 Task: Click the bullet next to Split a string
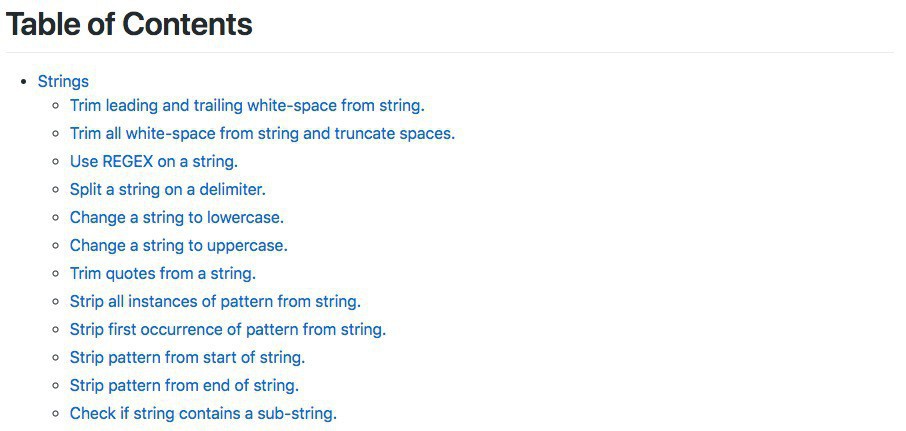coord(56,189)
